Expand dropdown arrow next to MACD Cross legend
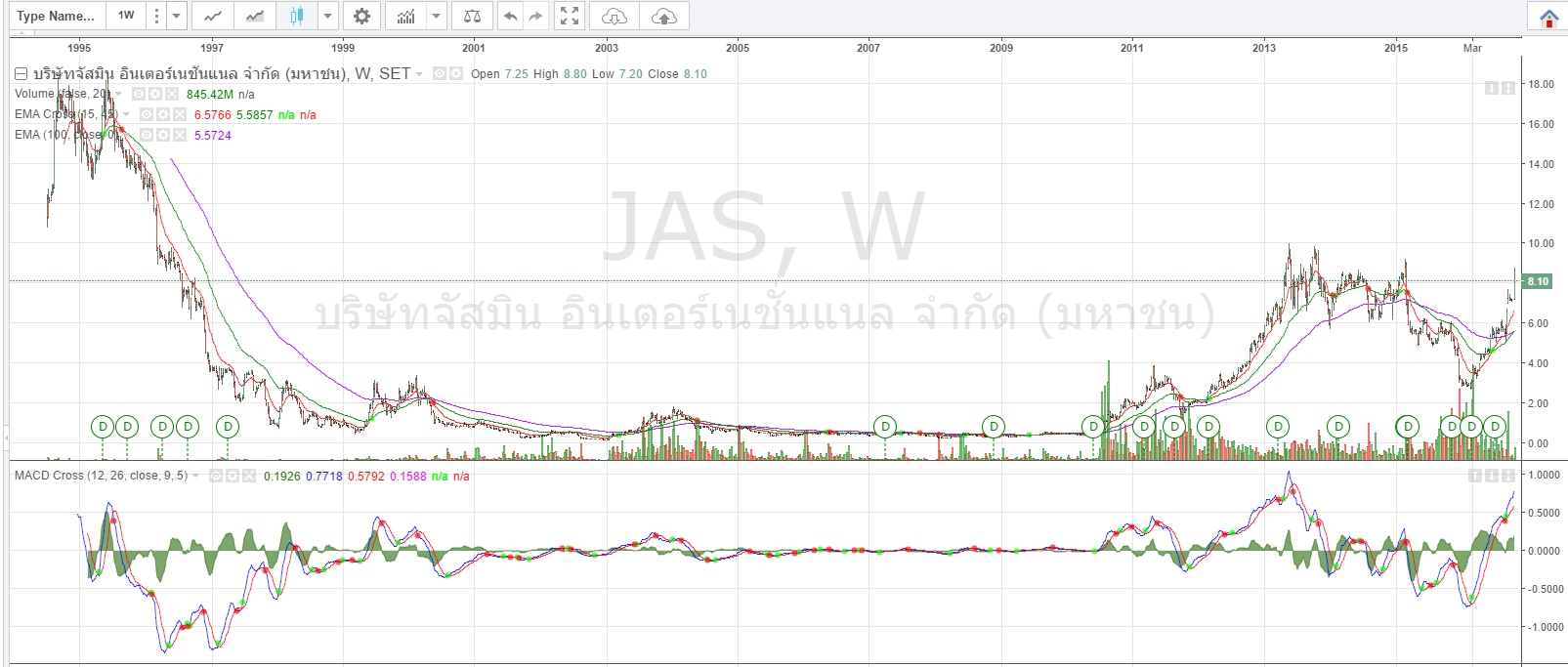This screenshot has height=667, width=1568. (x=195, y=476)
